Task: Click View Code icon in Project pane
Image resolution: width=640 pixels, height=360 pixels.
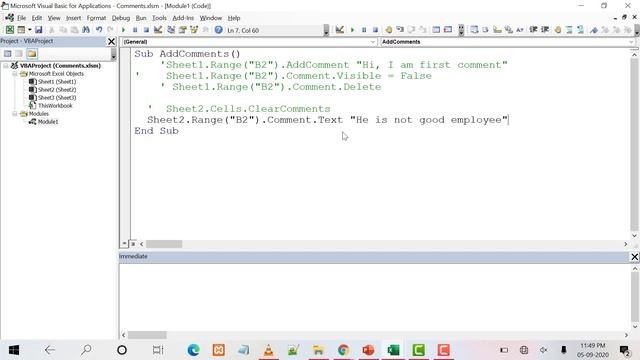Action: pyautogui.click(x=7, y=53)
